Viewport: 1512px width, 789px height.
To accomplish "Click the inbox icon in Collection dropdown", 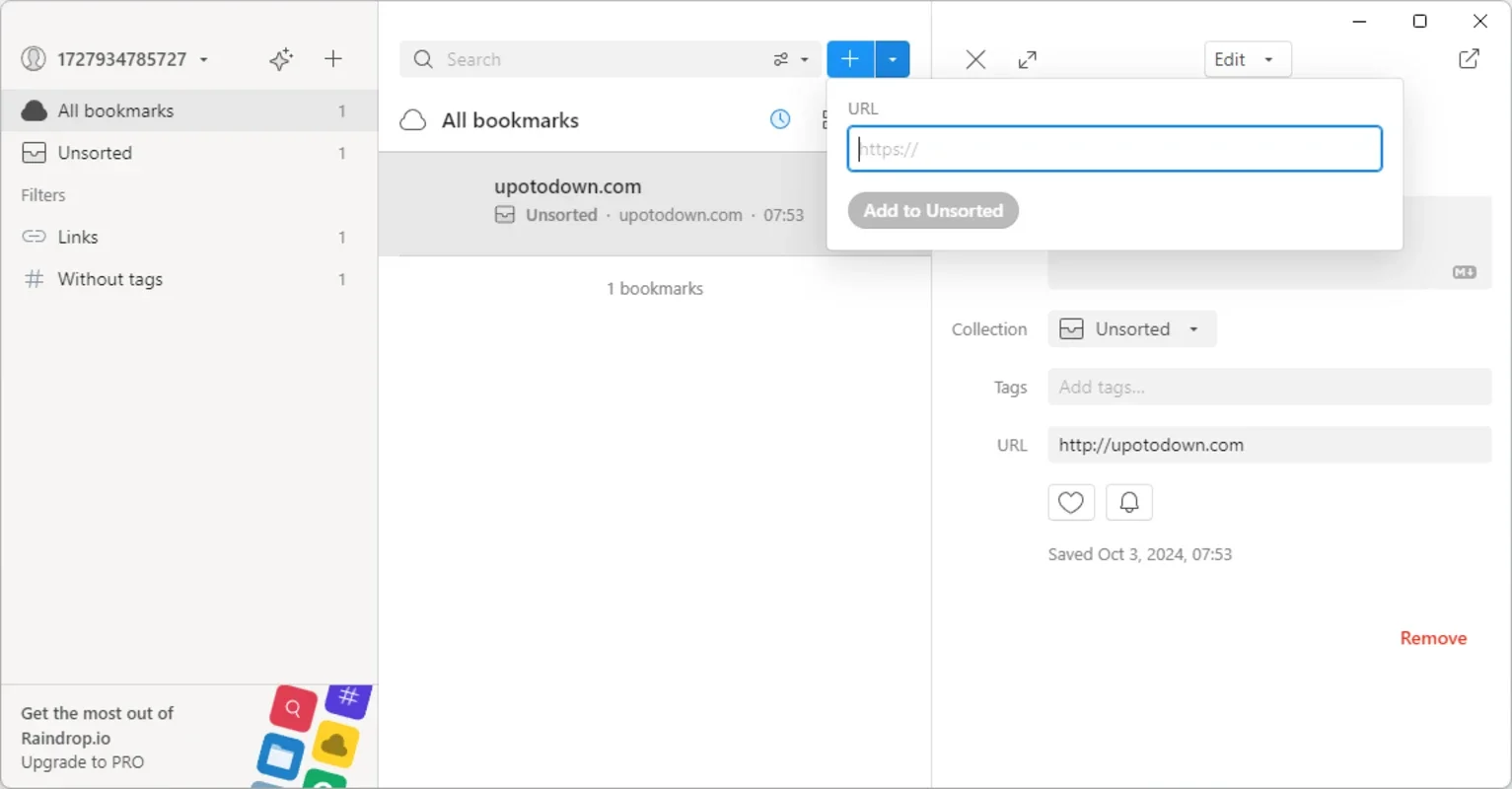I will (x=1071, y=329).
